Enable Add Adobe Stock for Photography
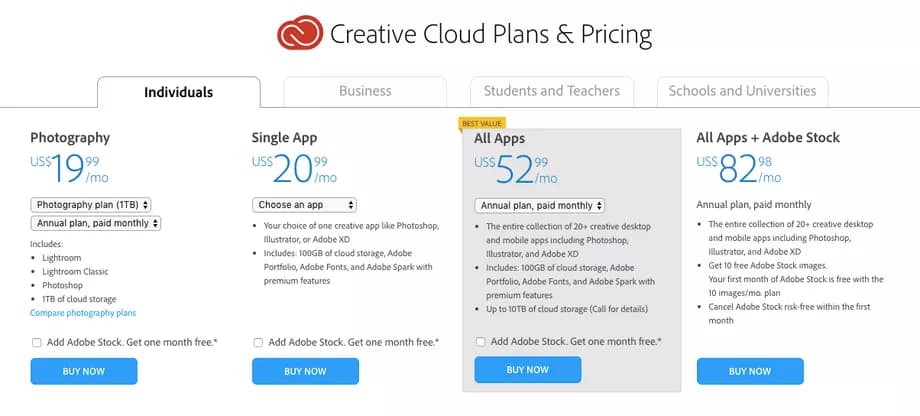Image resolution: width=920 pixels, height=416 pixels. [x=37, y=343]
